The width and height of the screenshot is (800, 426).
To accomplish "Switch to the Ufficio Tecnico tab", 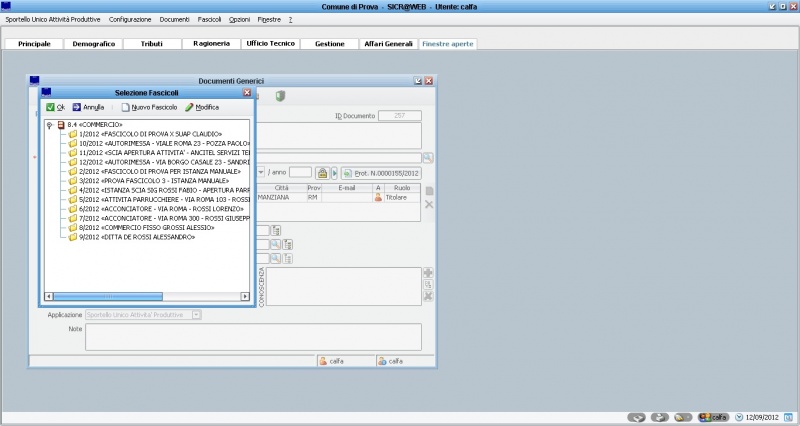I will [x=270, y=44].
